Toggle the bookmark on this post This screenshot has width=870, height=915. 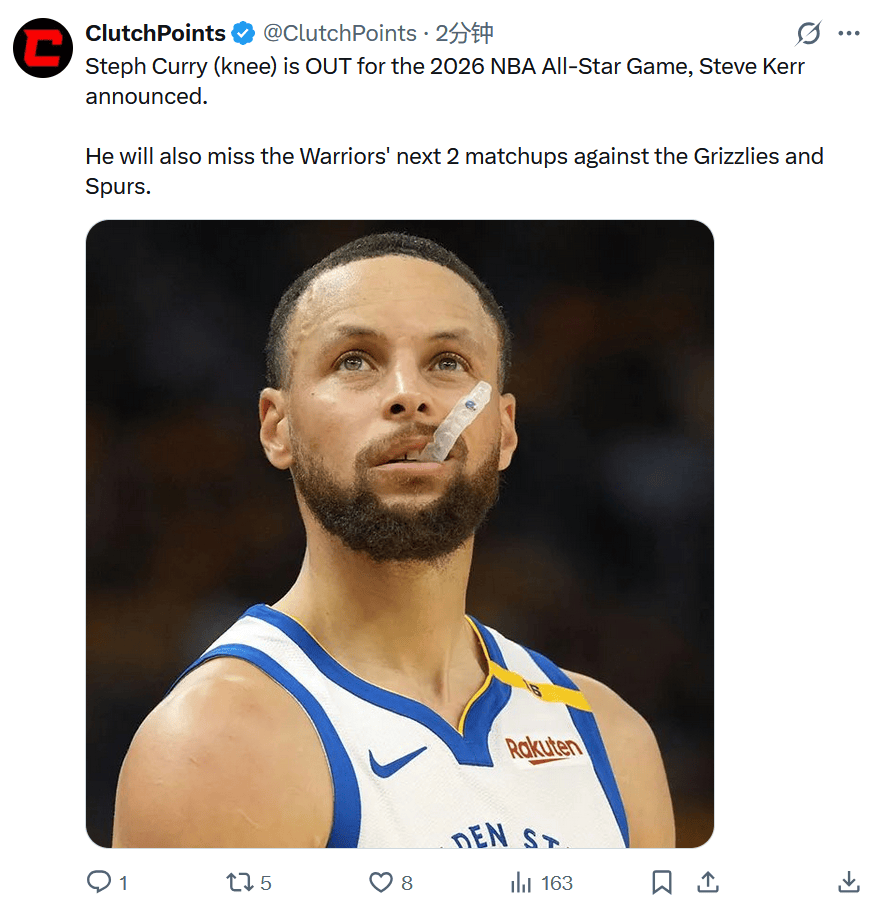(661, 882)
